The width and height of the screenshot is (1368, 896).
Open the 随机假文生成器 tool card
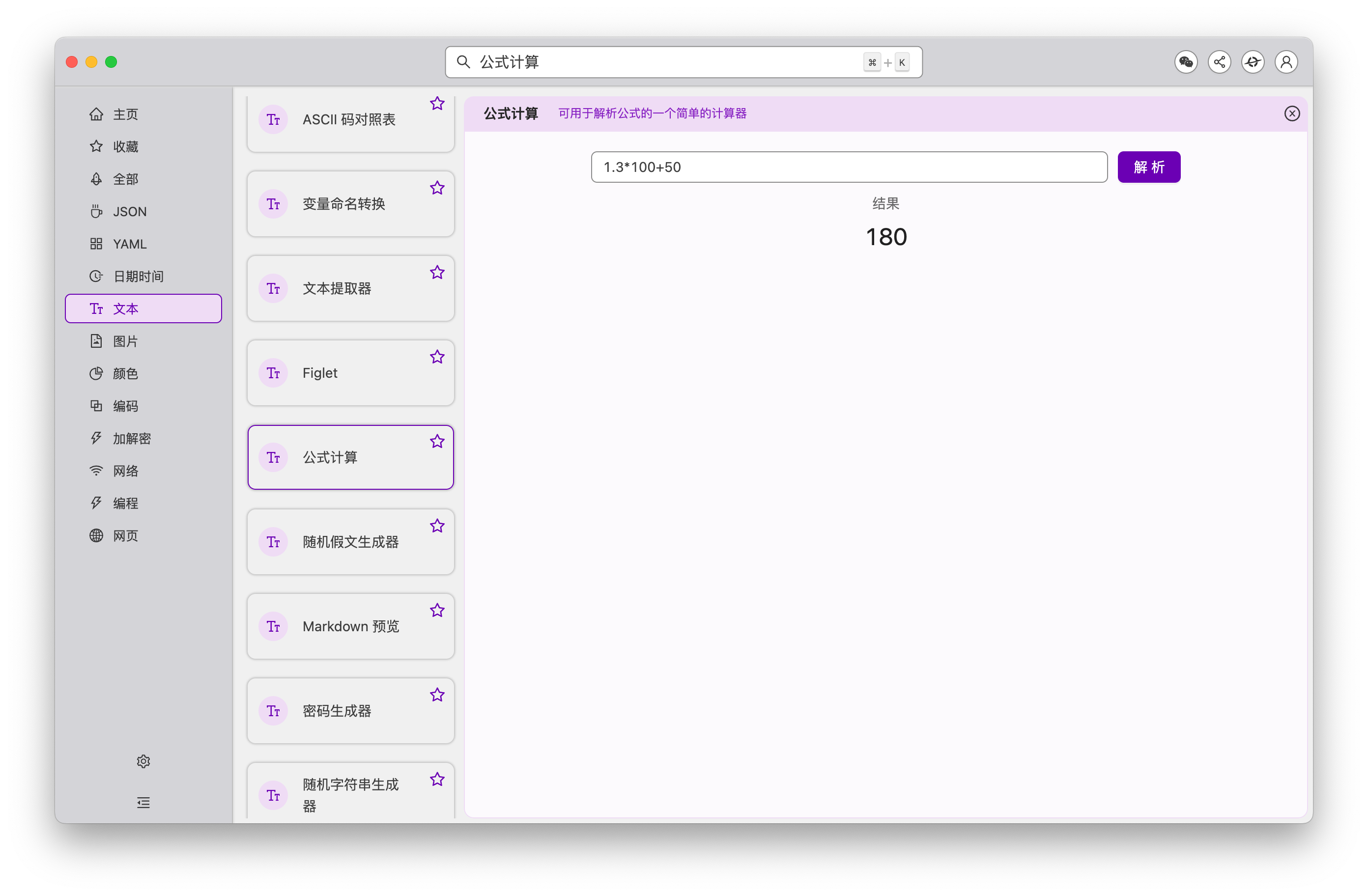pyautogui.click(x=351, y=542)
